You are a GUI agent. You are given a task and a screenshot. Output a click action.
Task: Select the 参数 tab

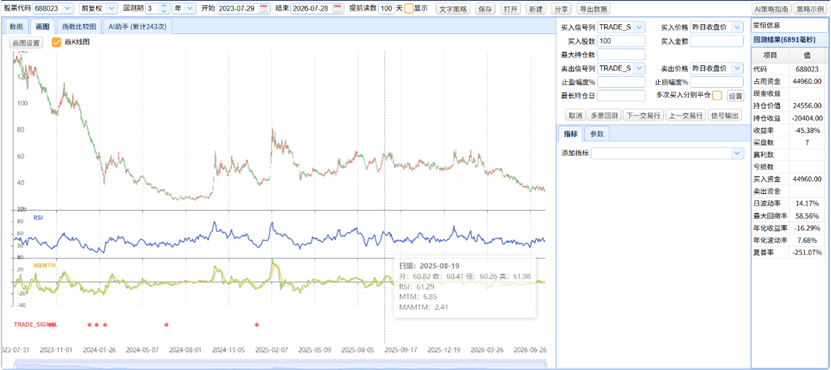click(597, 134)
